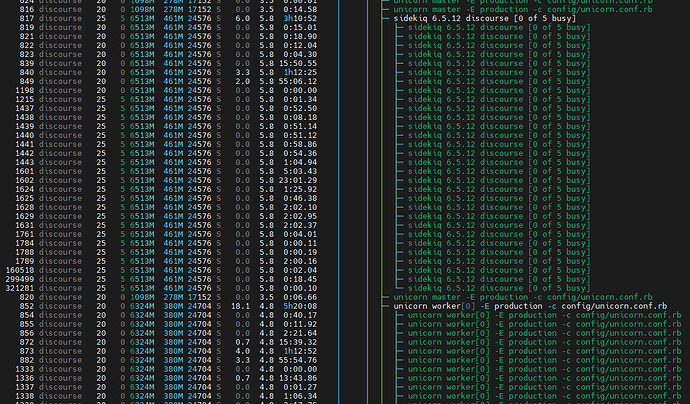Image resolution: width=690 pixels, height=404 pixels.
Task: Click PID 1788 in the process list
Action: [x=25, y=252]
